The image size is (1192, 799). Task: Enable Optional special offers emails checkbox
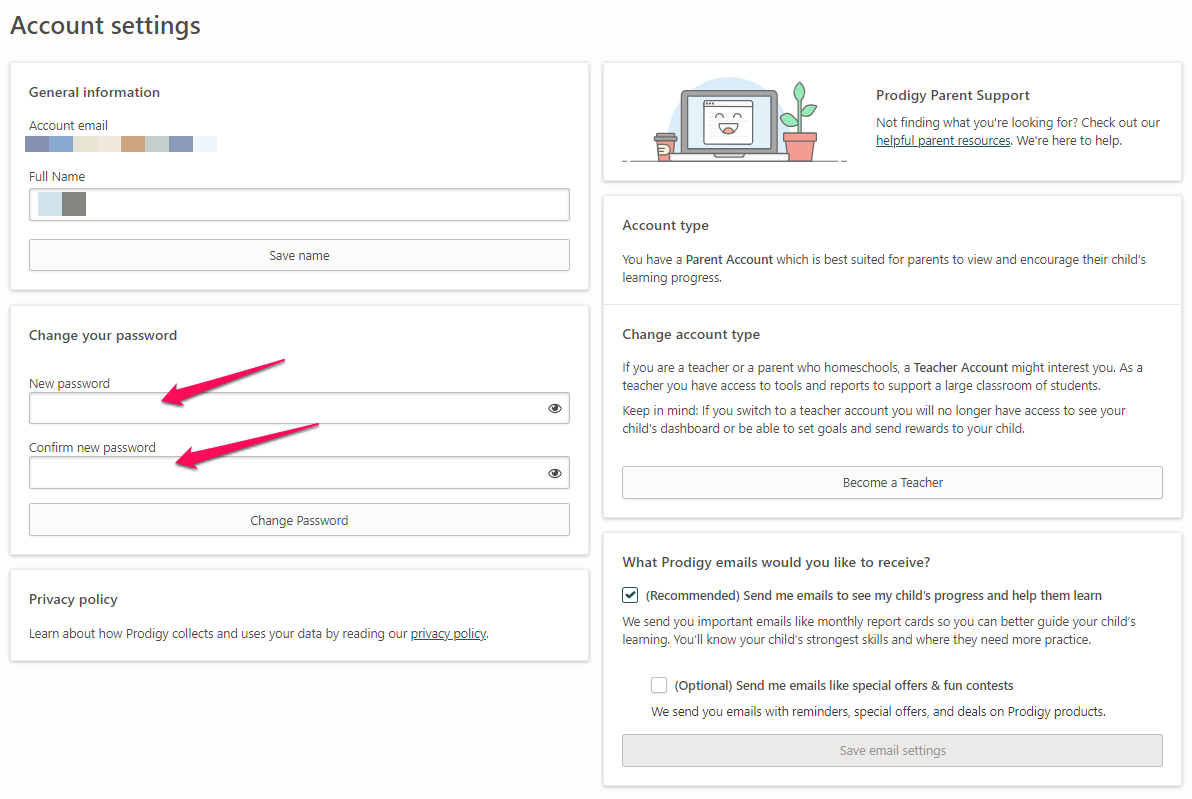coord(659,685)
